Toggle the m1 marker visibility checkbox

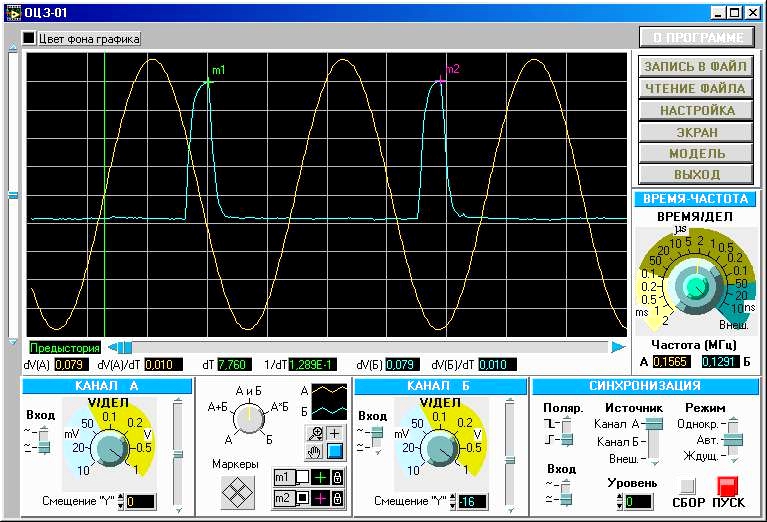(302, 477)
